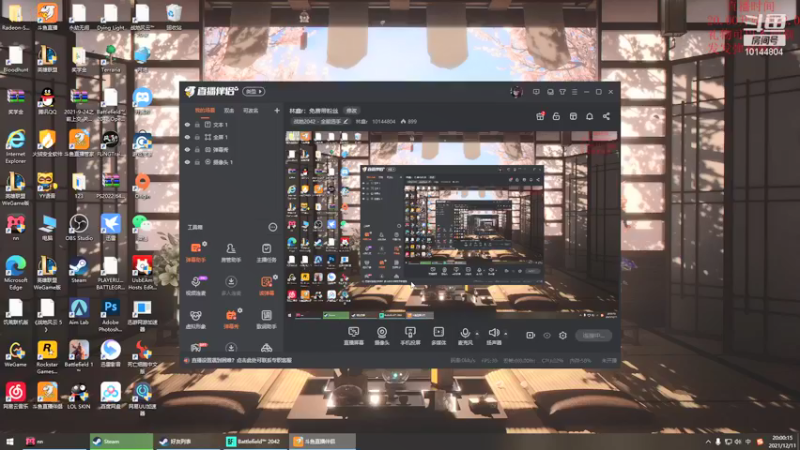Expand the speaker options arrow
The height and width of the screenshot is (450, 800).
pyautogui.click(x=506, y=334)
